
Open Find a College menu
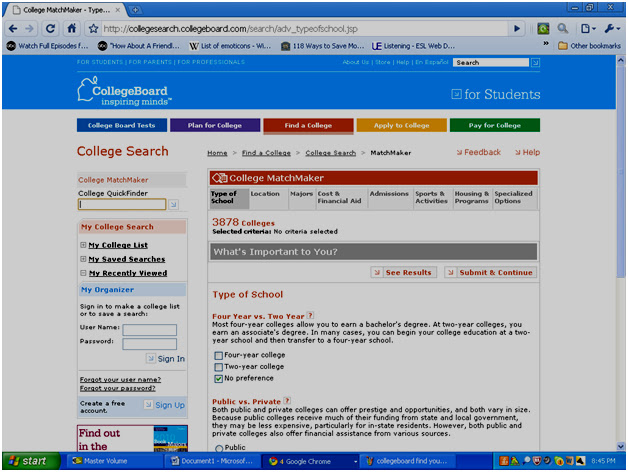coord(308,126)
